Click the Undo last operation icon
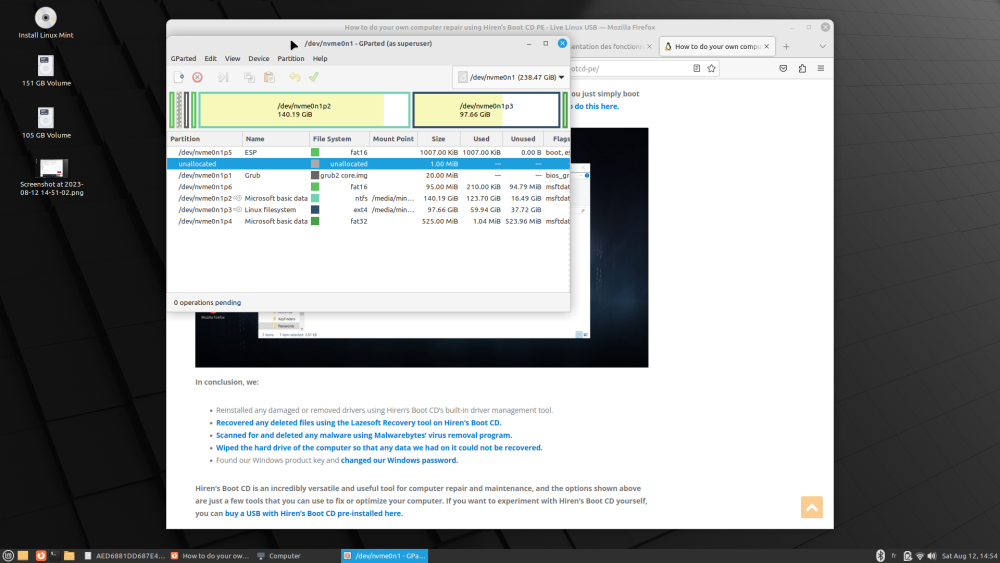This screenshot has height=563, width=1000. point(294,77)
